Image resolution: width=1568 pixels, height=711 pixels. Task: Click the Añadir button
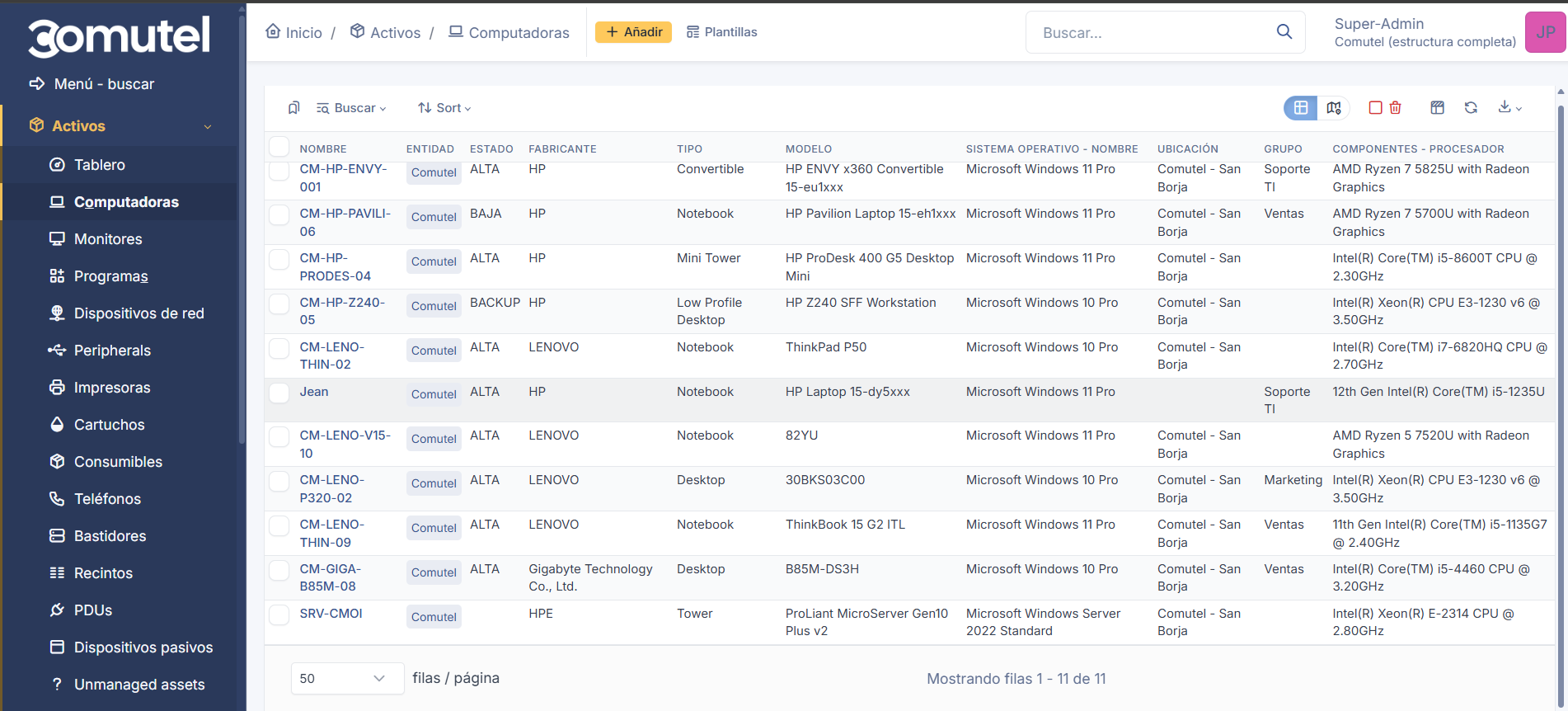tap(633, 32)
